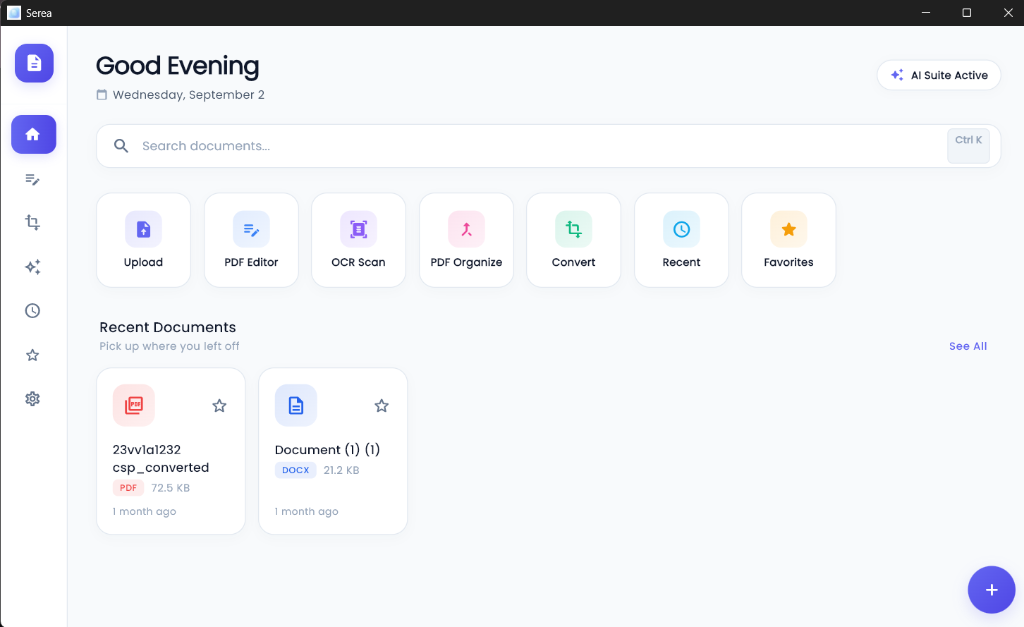Open the PDF Editor quick action card
Screen dimensions: 1024x627
(x=251, y=240)
